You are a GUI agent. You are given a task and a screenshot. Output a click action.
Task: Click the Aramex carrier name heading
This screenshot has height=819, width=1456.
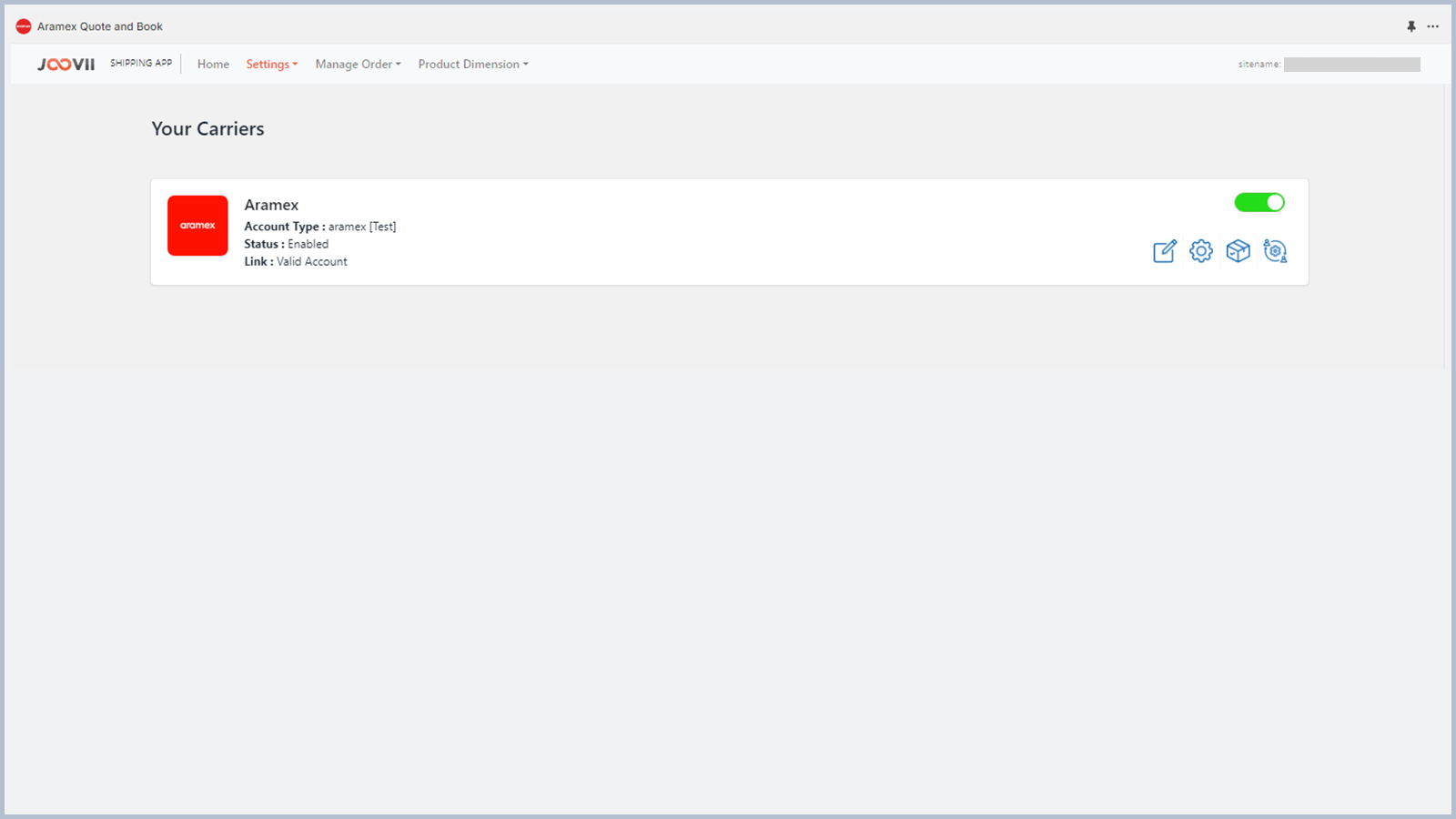click(271, 205)
